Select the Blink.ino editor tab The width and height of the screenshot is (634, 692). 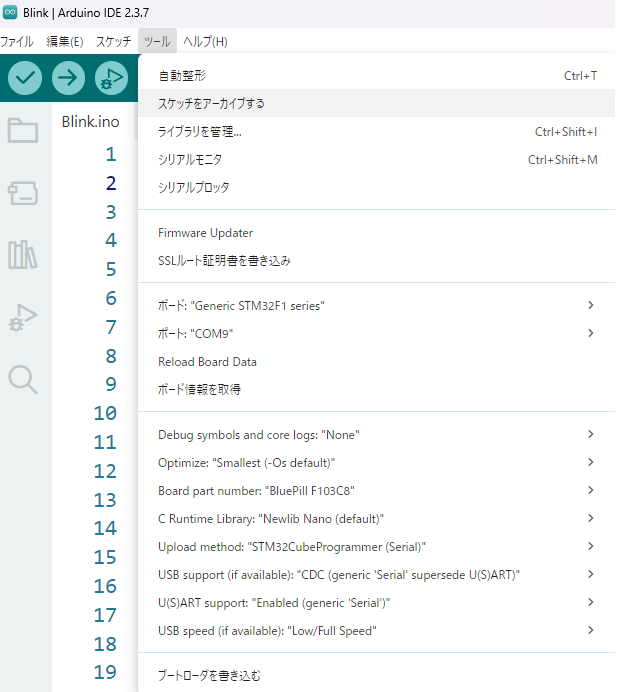click(90, 122)
